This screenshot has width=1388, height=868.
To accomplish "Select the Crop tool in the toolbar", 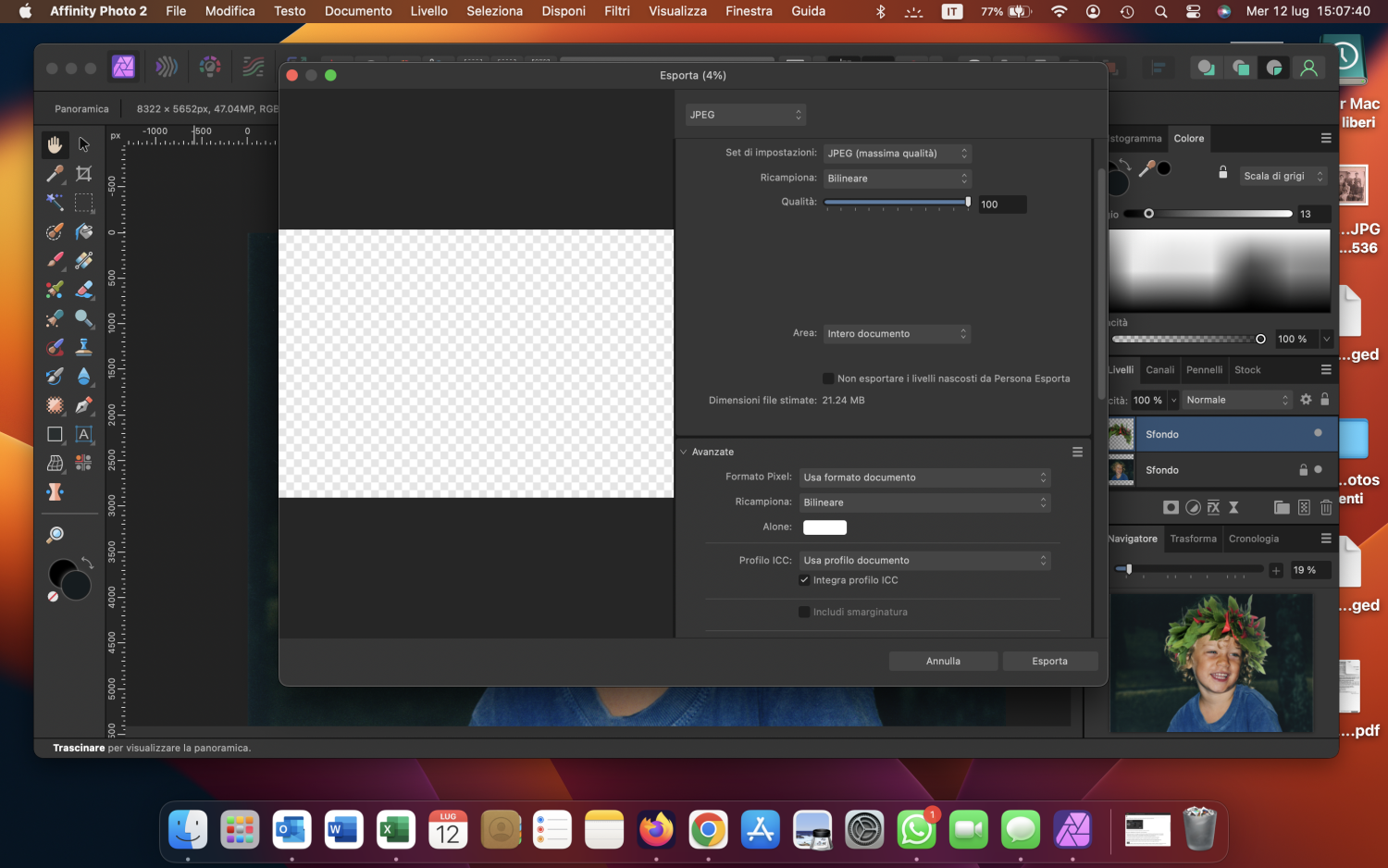I will pyautogui.click(x=84, y=173).
